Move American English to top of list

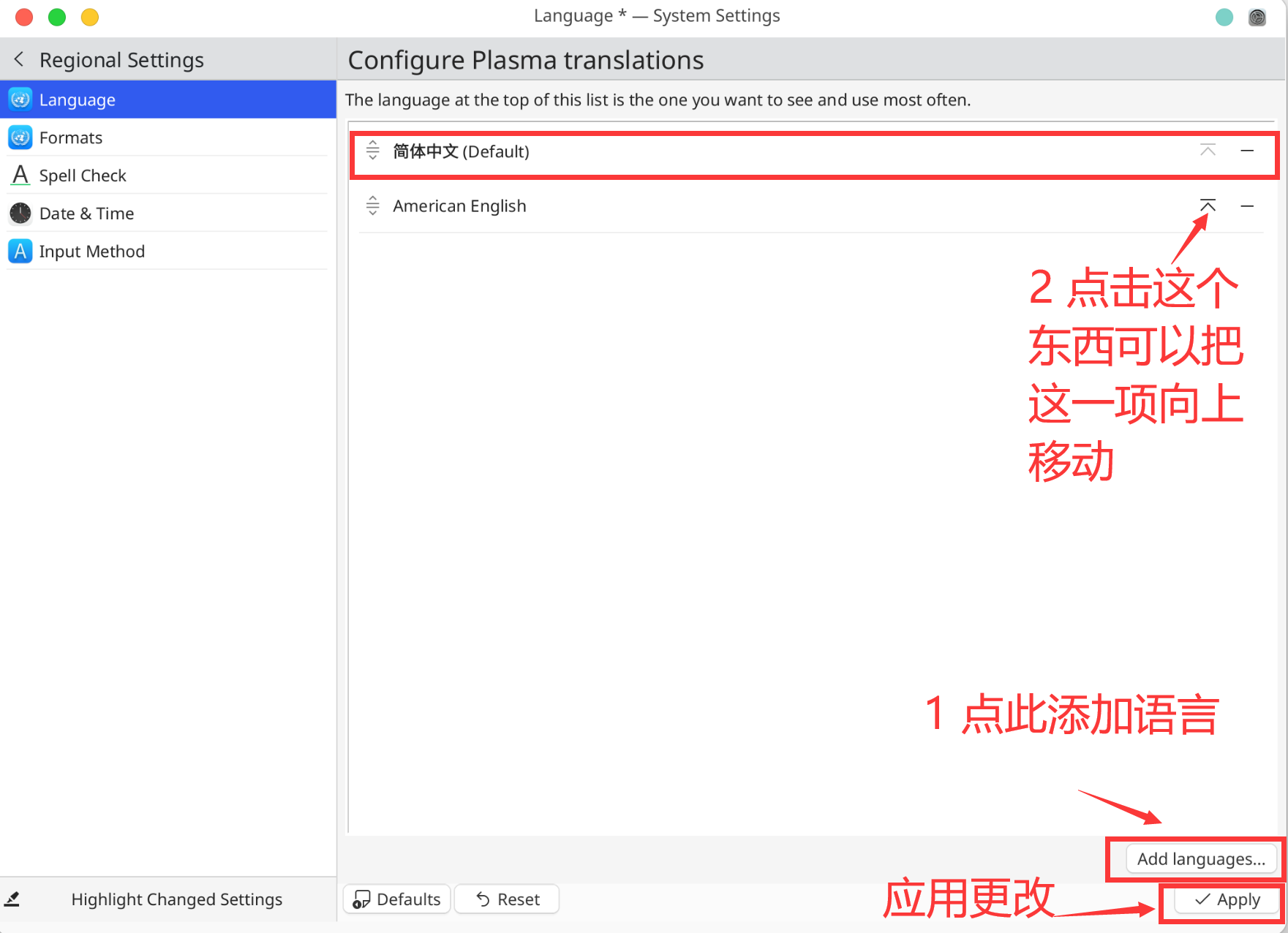pyautogui.click(x=1208, y=205)
